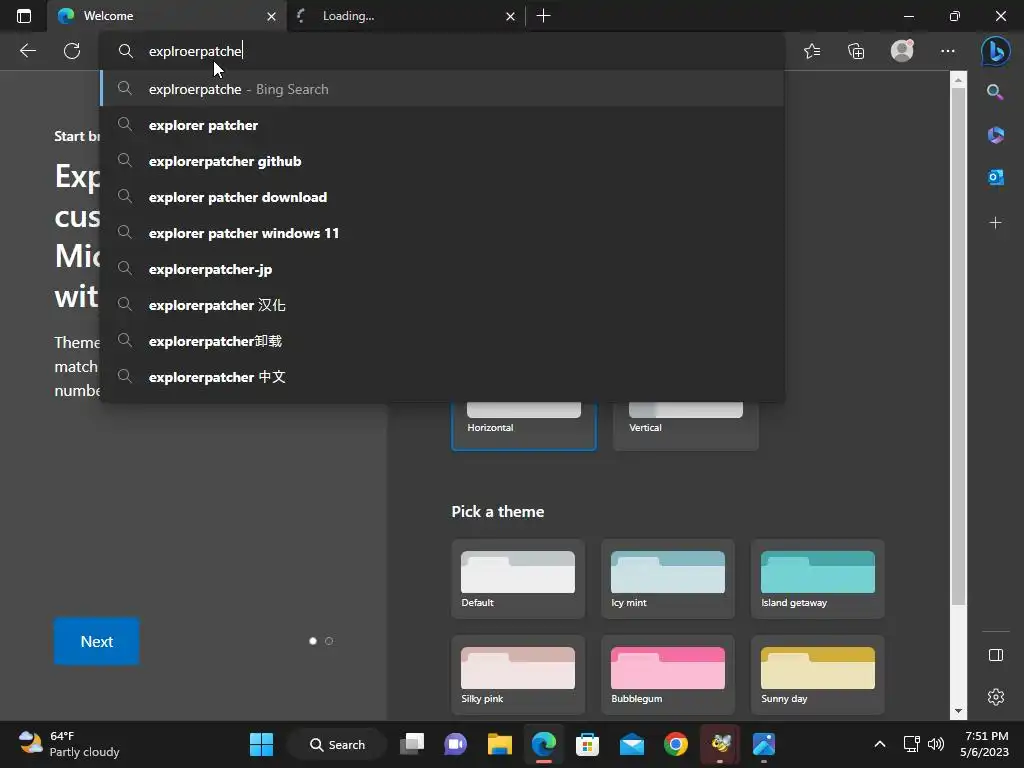The height and width of the screenshot is (768, 1024).
Task: Open File Explorer from taskbar
Action: click(x=500, y=744)
